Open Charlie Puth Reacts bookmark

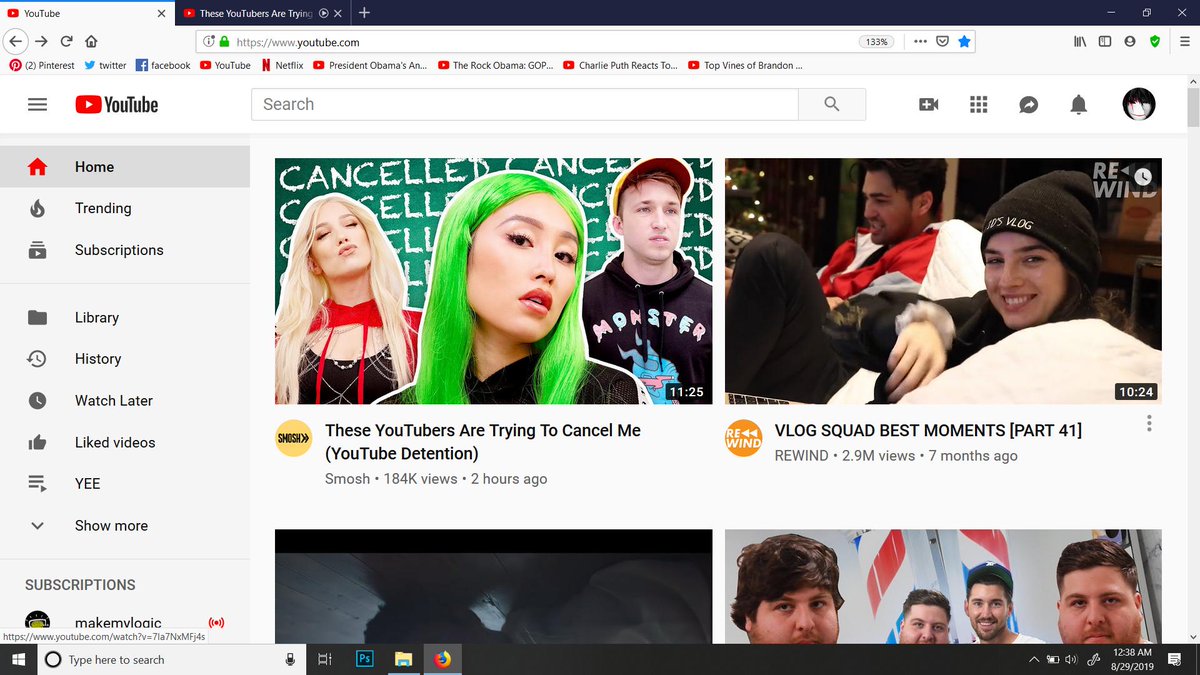tap(620, 65)
